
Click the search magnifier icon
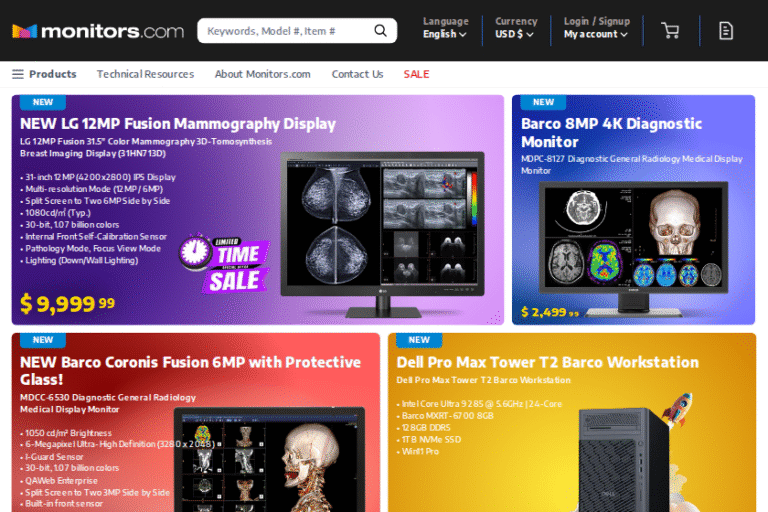380,31
